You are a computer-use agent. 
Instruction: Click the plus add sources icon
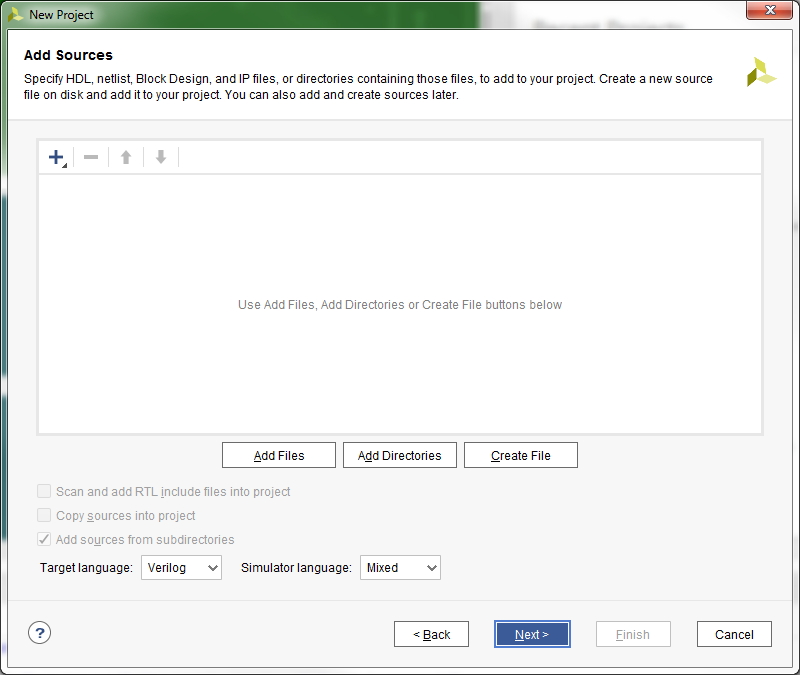[56, 157]
